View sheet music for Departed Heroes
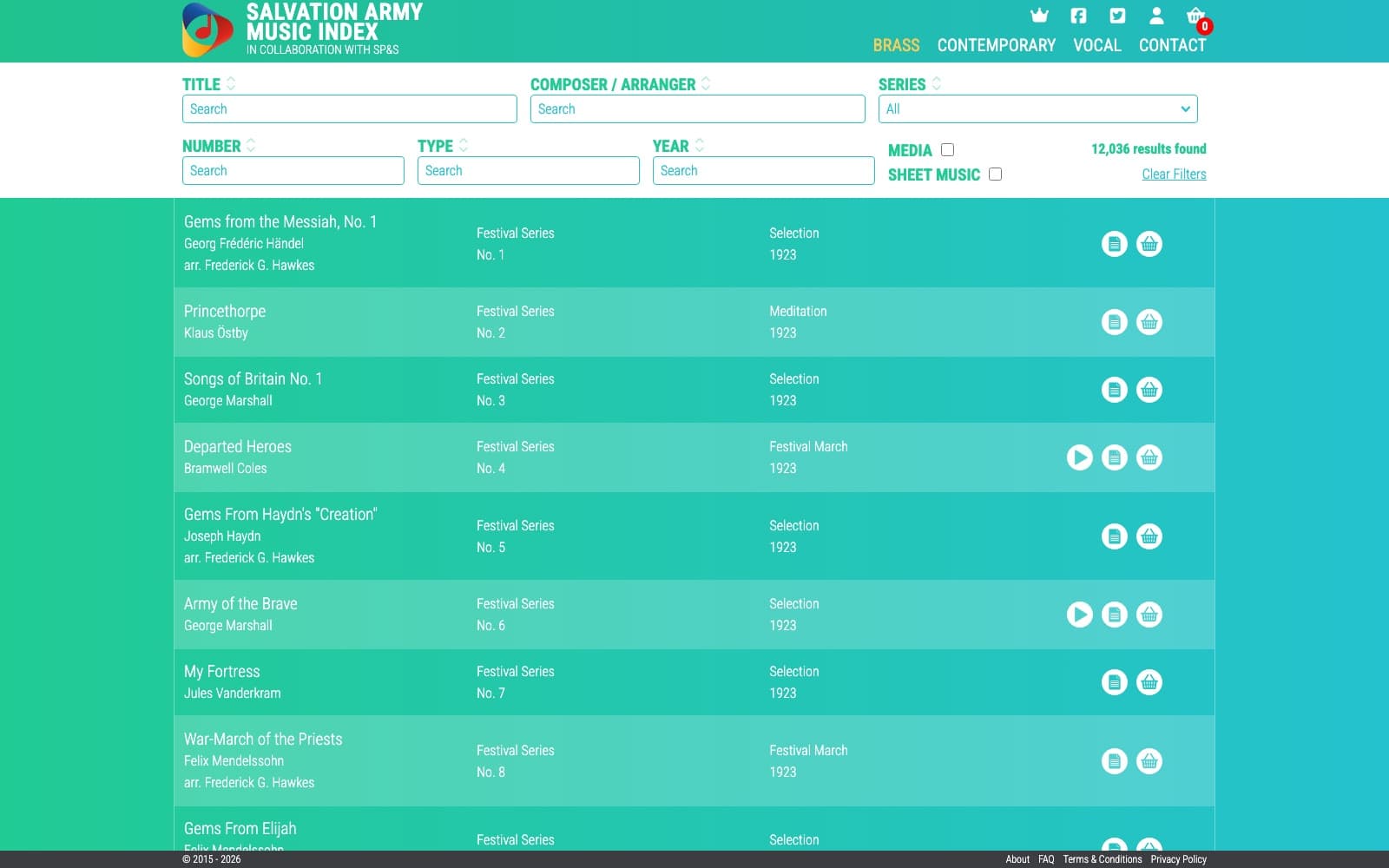 [x=1115, y=457]
